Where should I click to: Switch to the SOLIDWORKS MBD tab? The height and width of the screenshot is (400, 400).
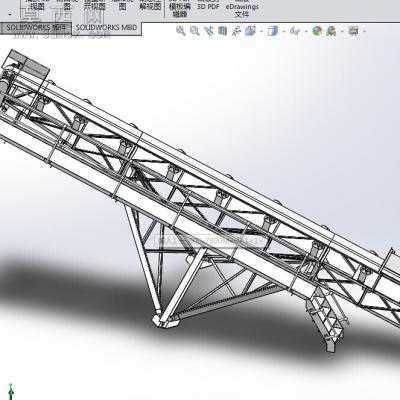pyautogui.click(x=107, y=28)
